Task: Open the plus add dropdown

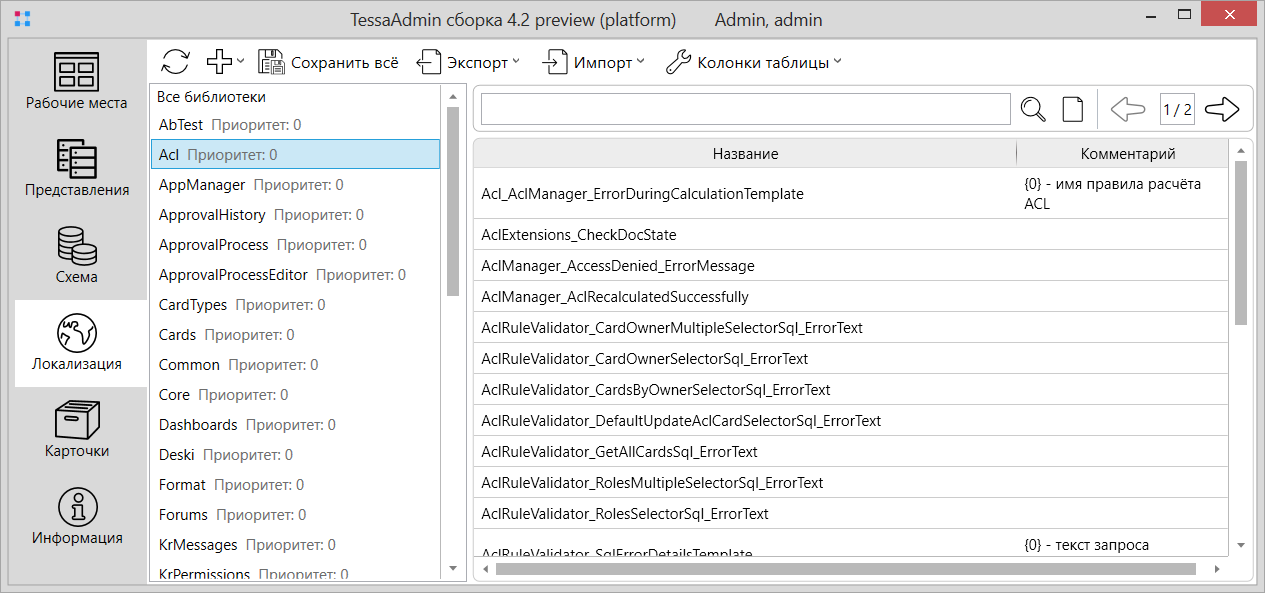Action: tap(225, 62)
